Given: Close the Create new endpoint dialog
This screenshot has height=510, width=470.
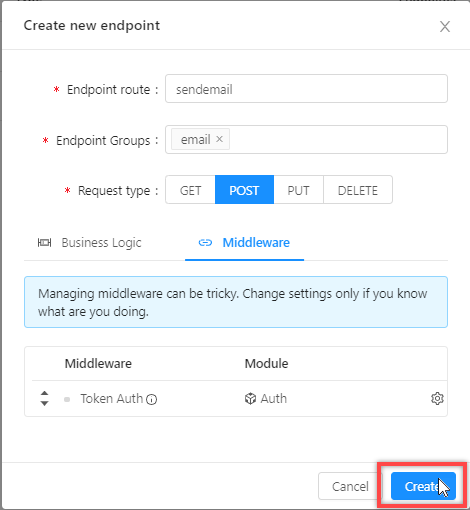Looking at the screenshot, I should pos(445,26).
